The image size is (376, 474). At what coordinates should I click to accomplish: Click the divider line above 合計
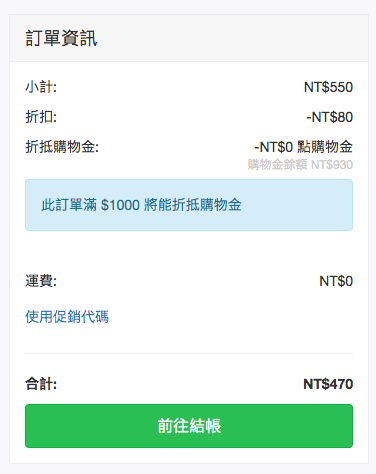[189, 353]
